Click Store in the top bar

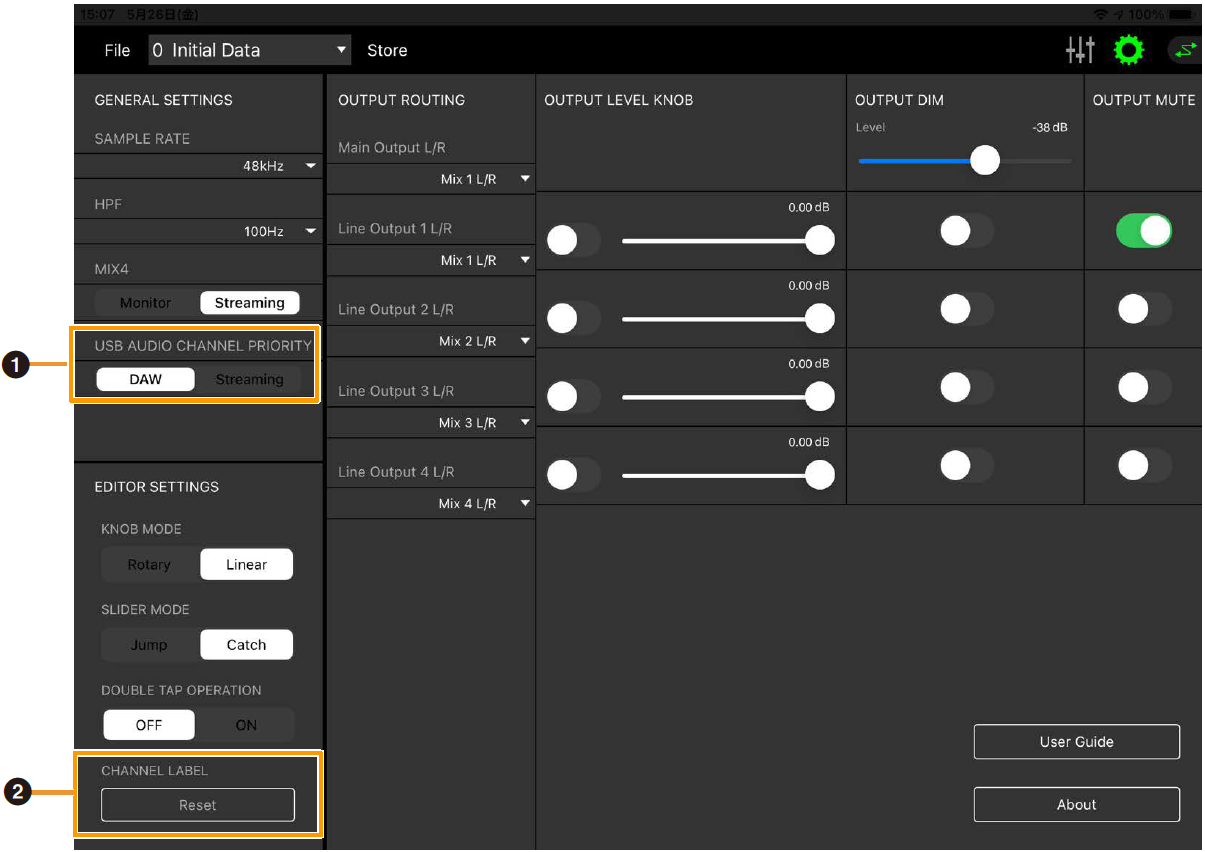point(387,50)
